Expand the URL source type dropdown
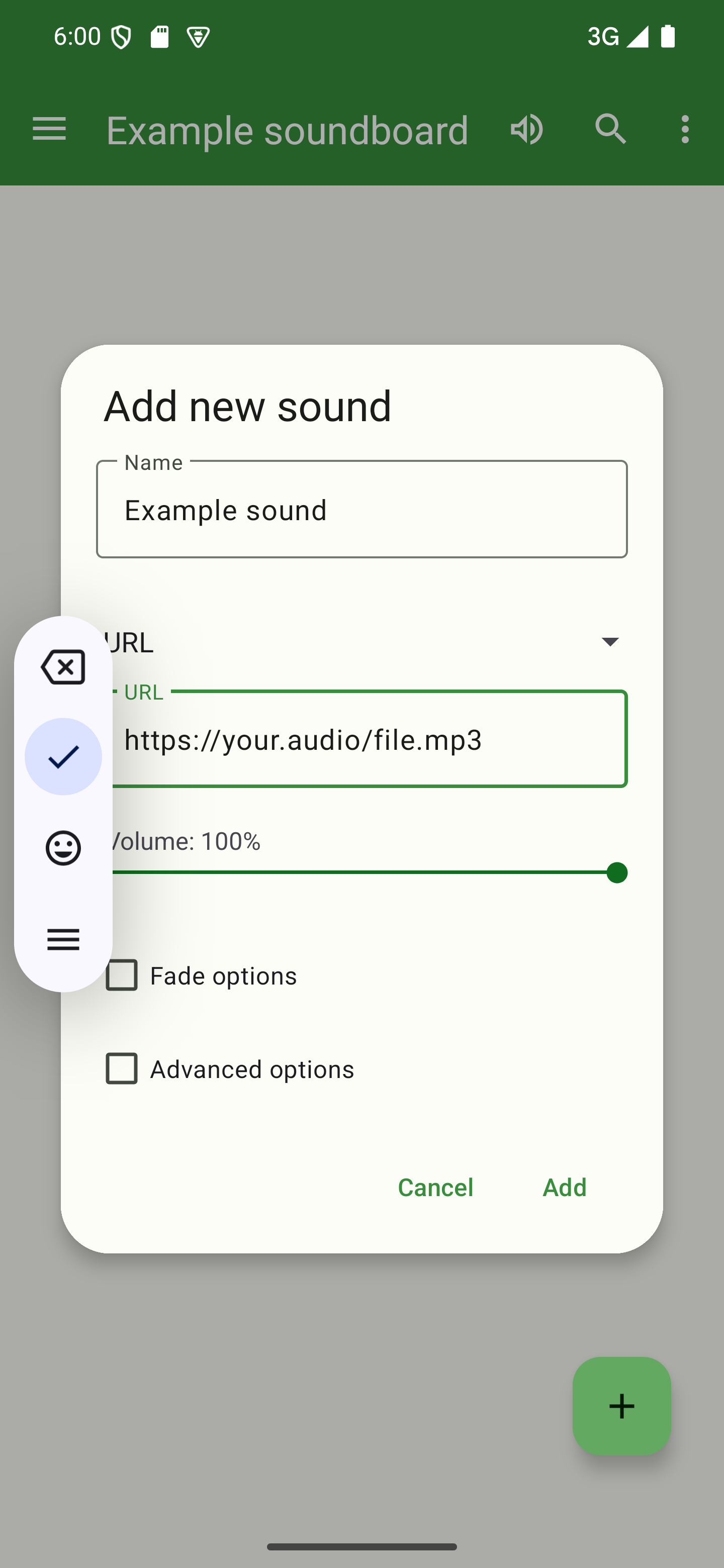724x1568 pixels. [x=359, y=642]
